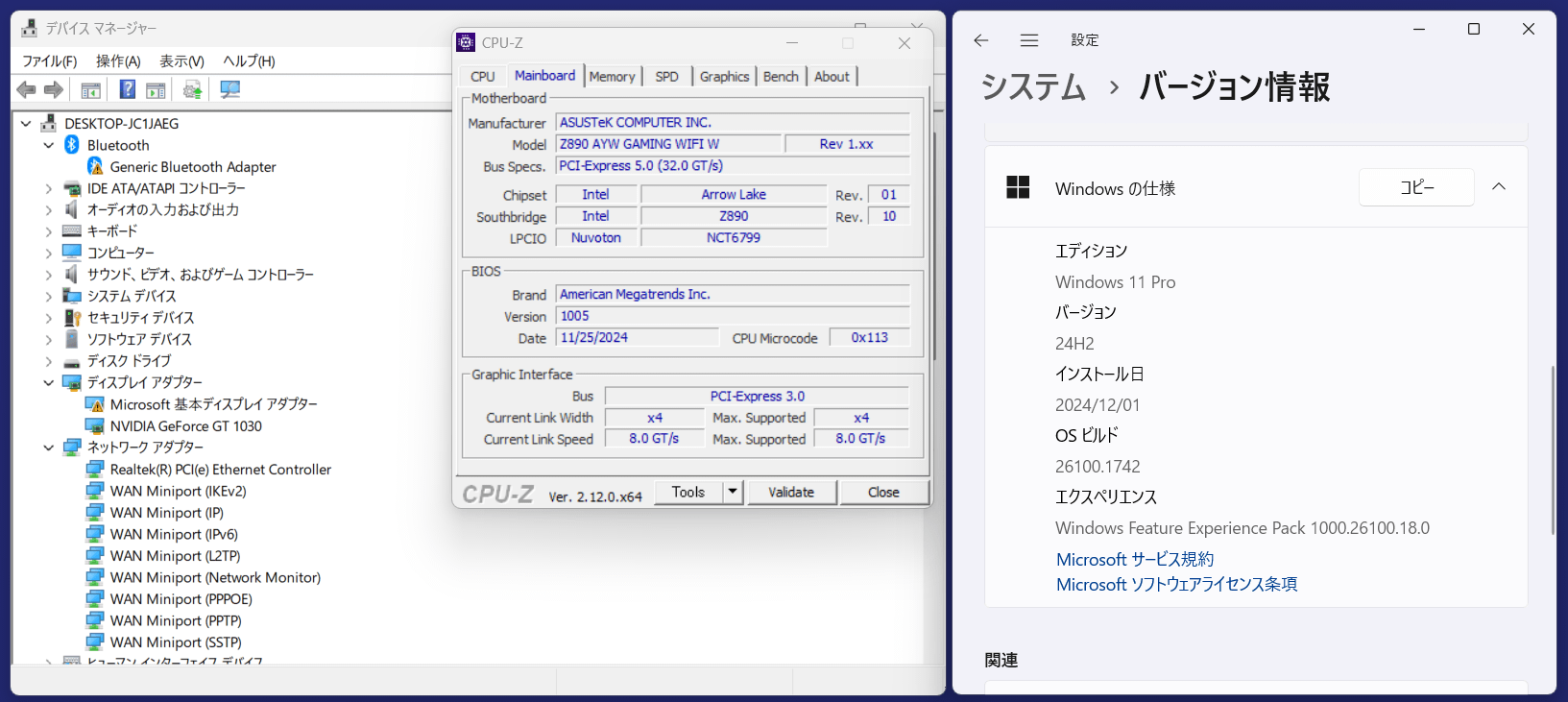Select WAN Miniport (SSTP) in the tree

(176, 642)
